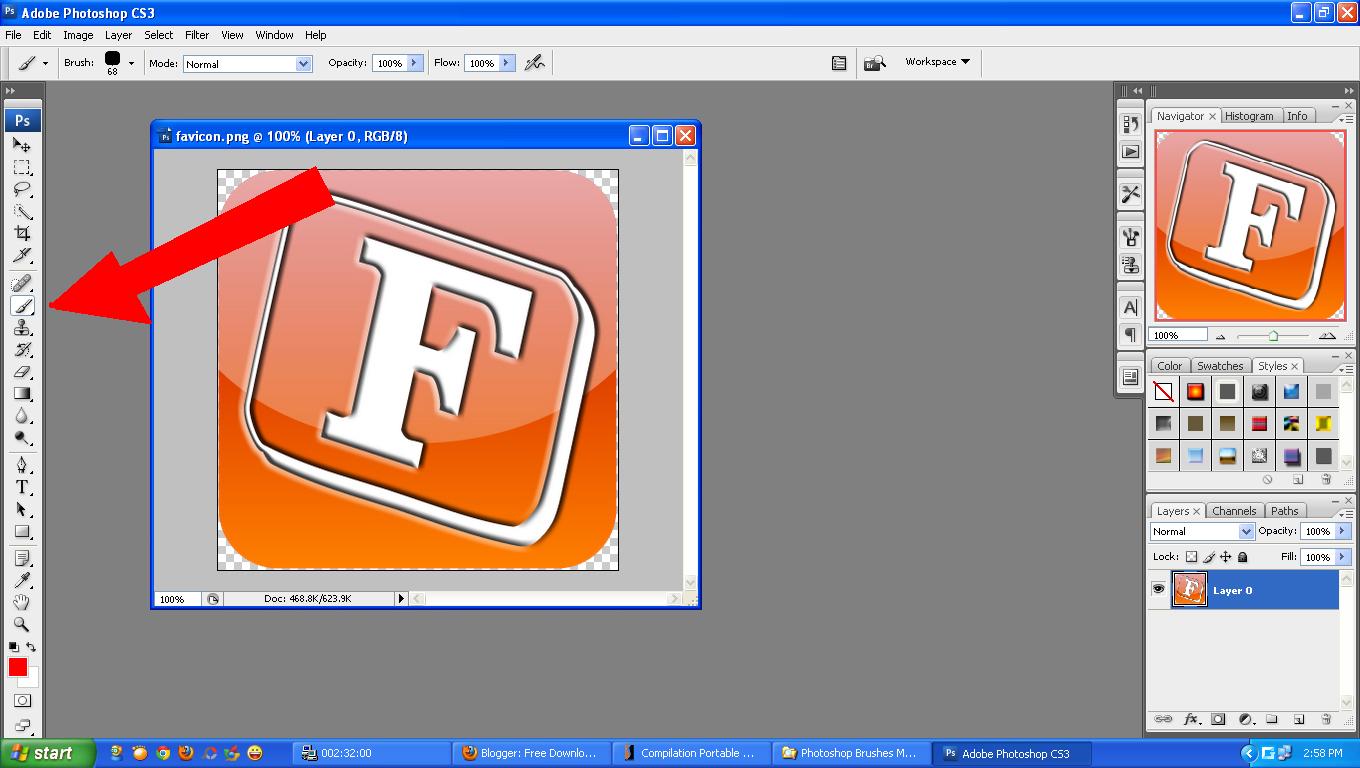Choose the Path Selection tool

pos(22,509)
